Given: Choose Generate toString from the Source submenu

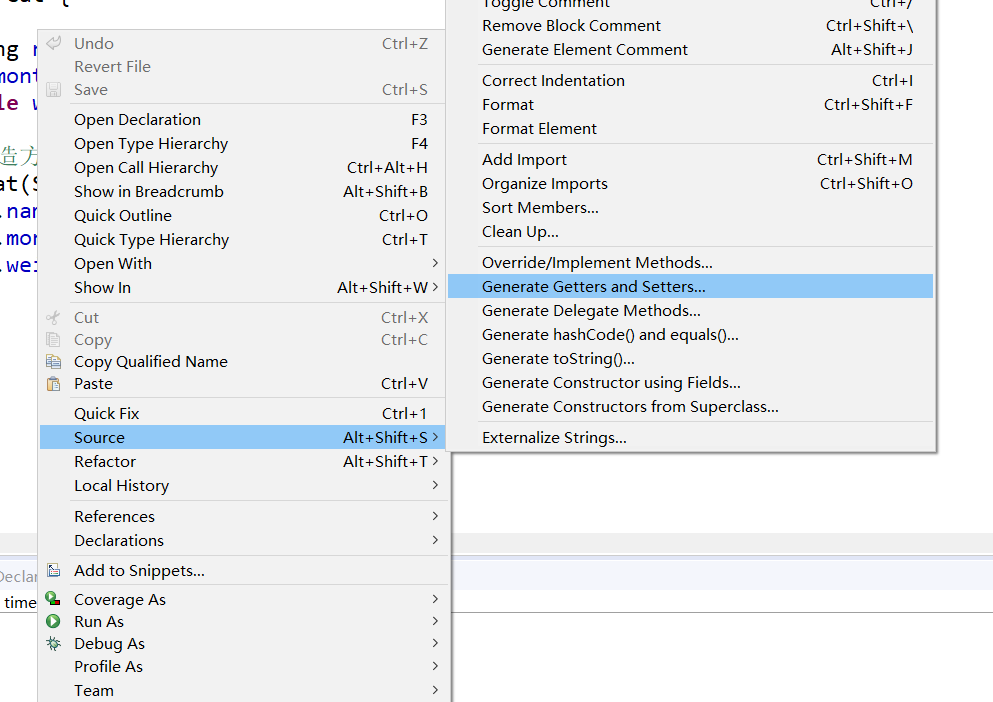Looking at the screenshot, I should 560,358.
